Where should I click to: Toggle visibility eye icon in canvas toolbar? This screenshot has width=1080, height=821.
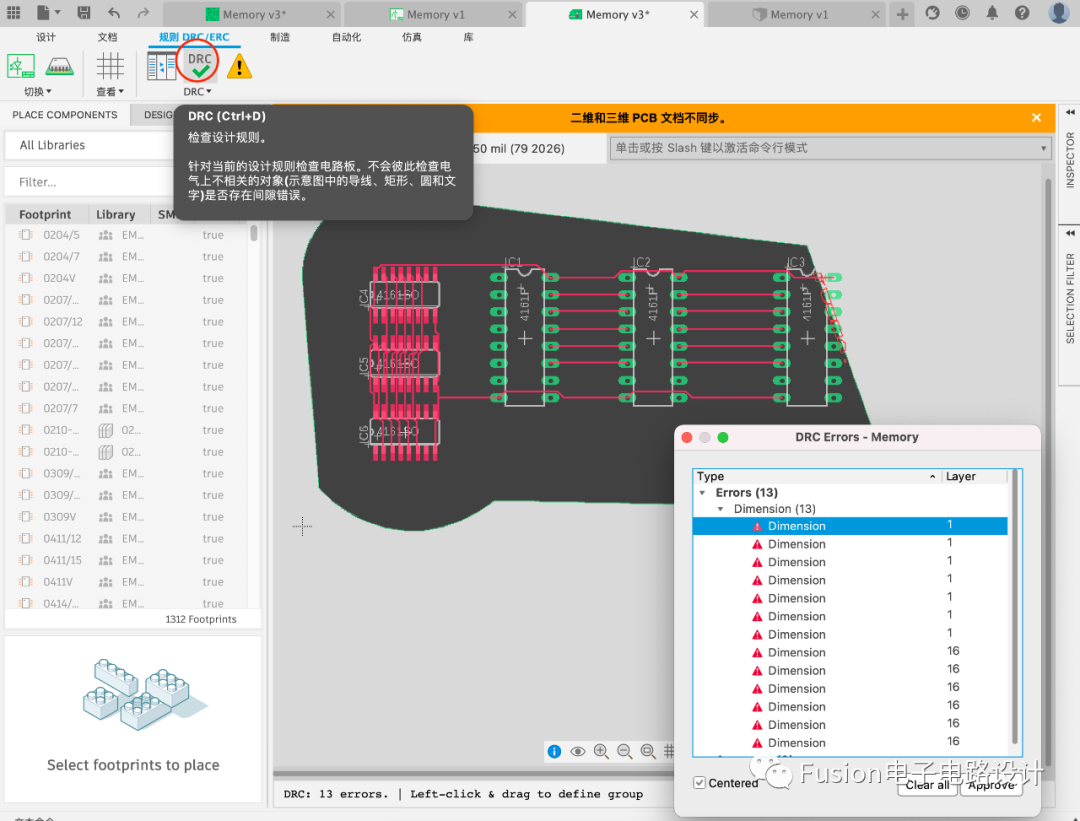pyautogui.click(x=578, y=751)
